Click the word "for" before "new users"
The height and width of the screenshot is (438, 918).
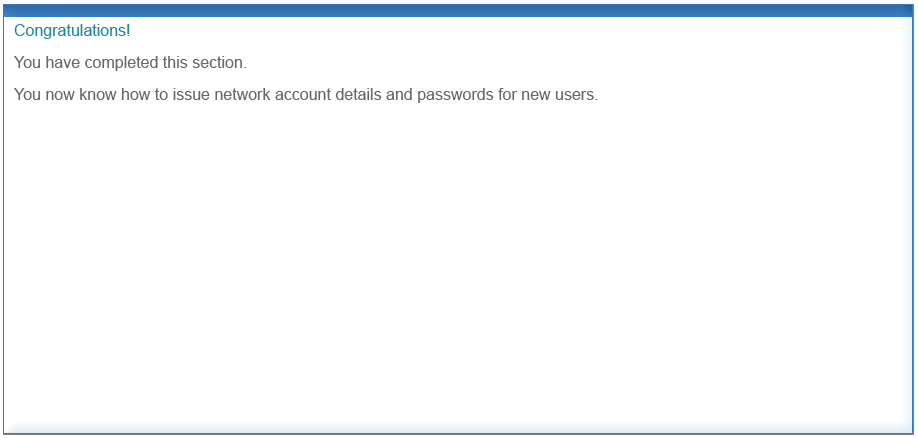(508, 95)
